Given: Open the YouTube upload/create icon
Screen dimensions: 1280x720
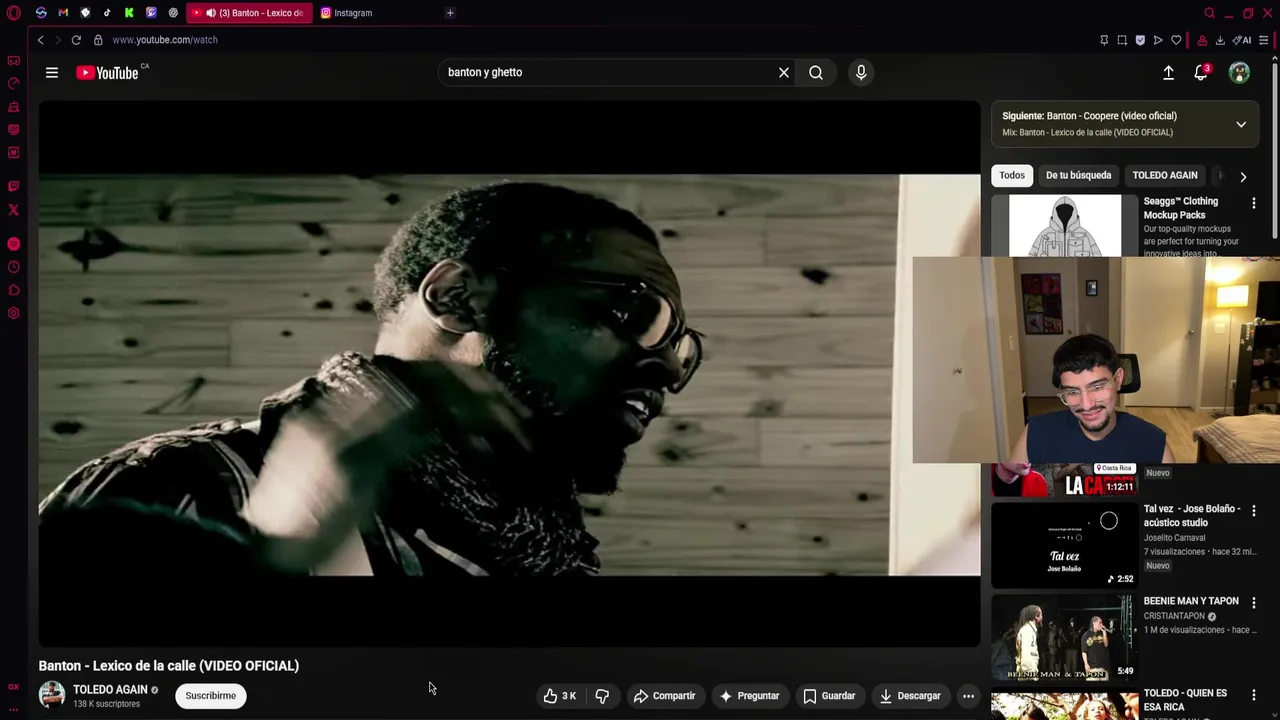Looking at the screenshot, I should click(x=1168, y=72).
